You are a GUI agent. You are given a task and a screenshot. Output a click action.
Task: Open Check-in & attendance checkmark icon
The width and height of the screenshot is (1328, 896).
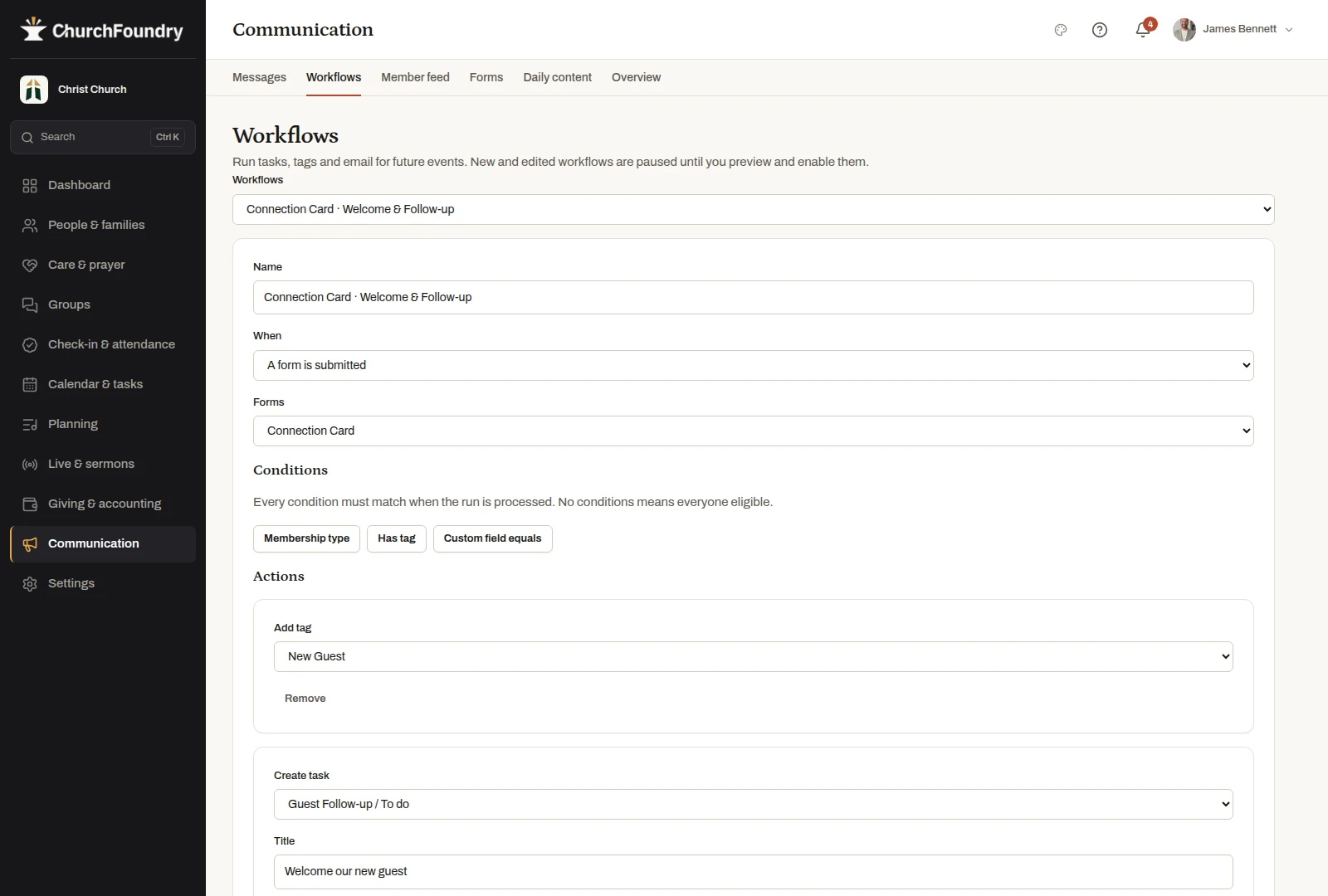click(x=30, y=345)
